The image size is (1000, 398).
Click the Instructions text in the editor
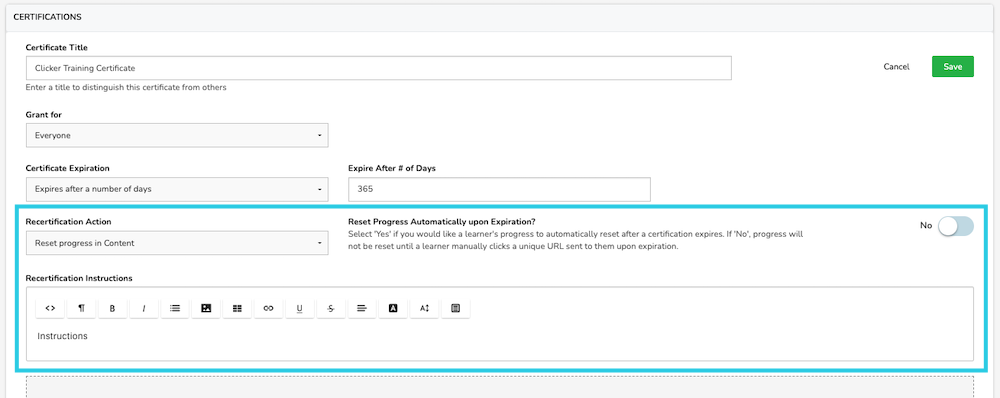coord(62,335)
